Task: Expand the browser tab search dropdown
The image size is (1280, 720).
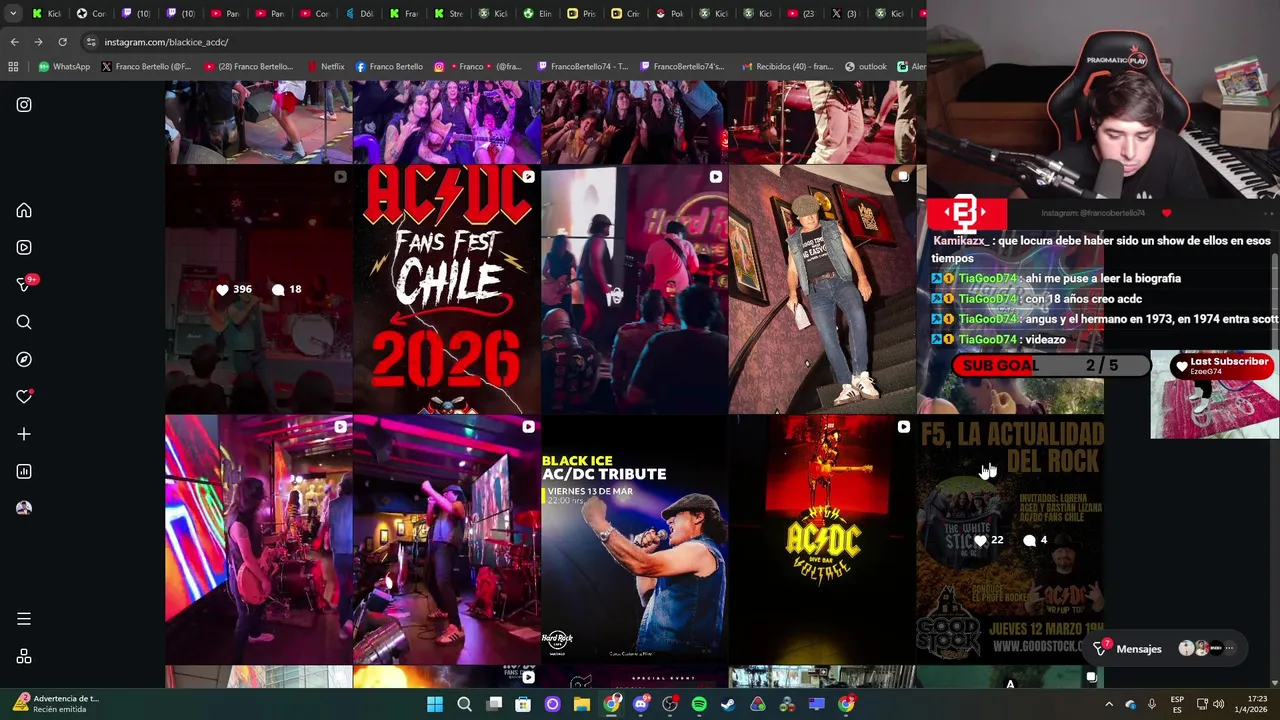Action: click(12, 14)
